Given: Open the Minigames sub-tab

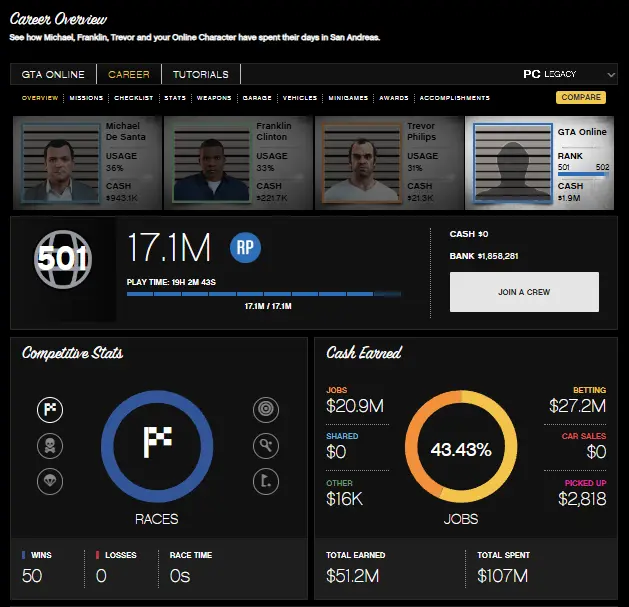Looking at the screenshot, I should 348,98.
